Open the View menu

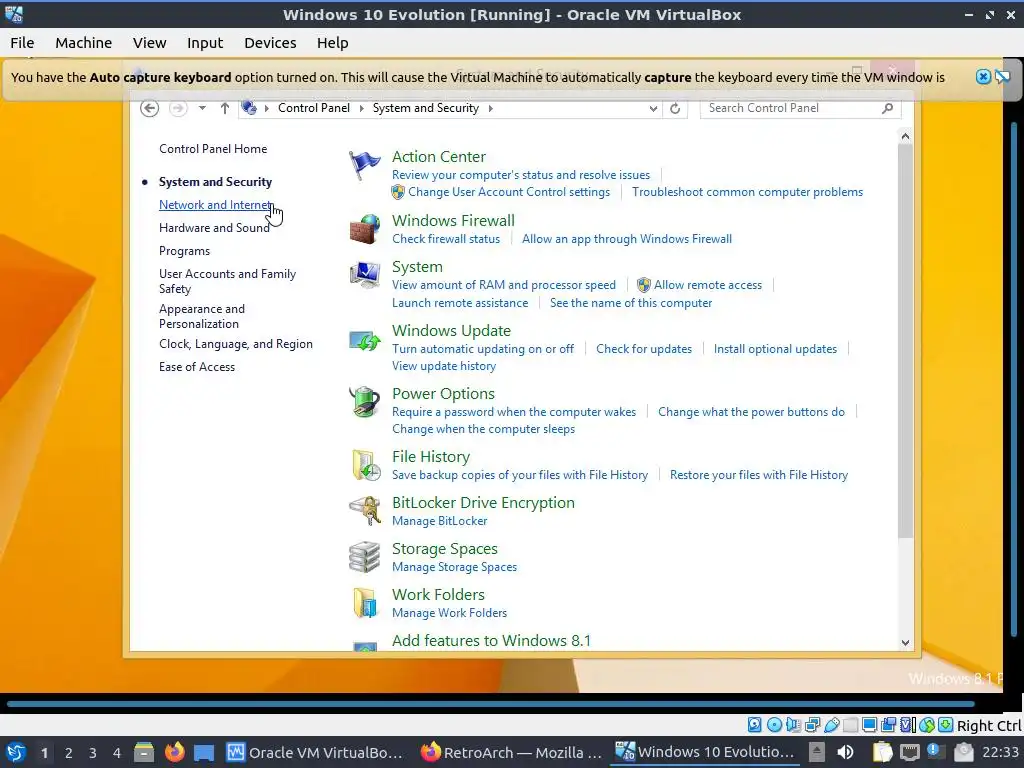(x=150, y=43)
